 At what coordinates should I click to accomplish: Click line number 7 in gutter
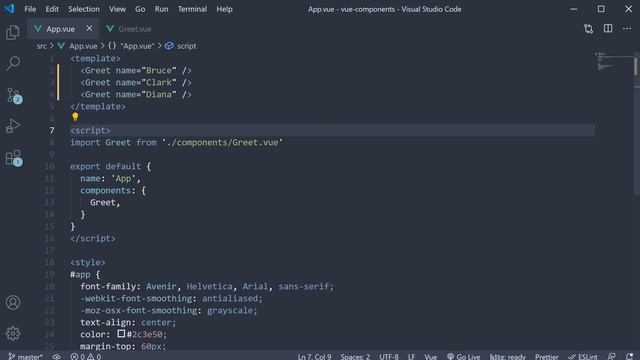click(52, 131)
